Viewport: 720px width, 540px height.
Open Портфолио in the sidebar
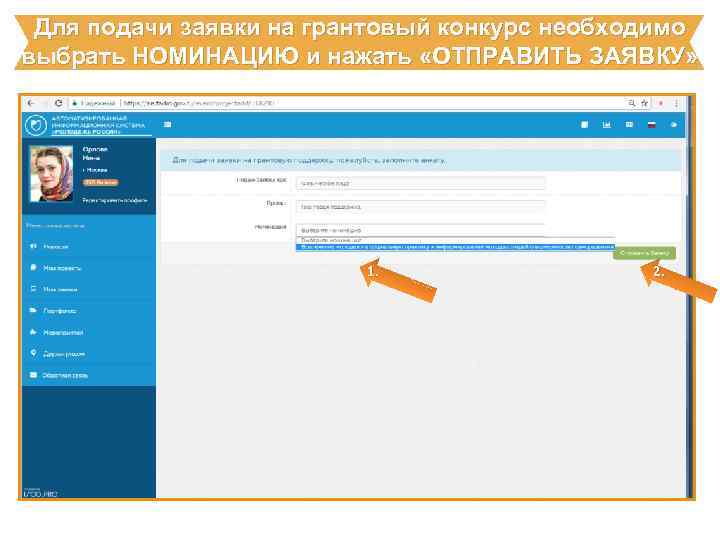pos(60,311)
